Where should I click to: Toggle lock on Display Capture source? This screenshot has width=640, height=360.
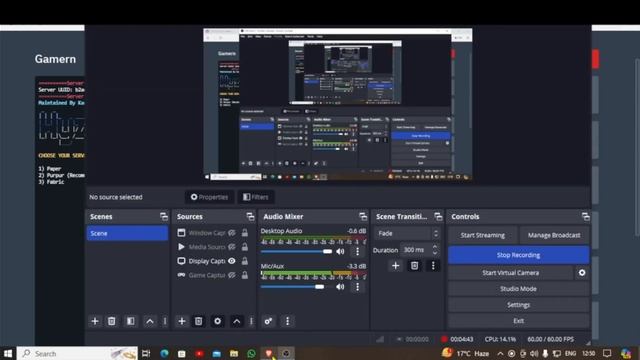244,261
